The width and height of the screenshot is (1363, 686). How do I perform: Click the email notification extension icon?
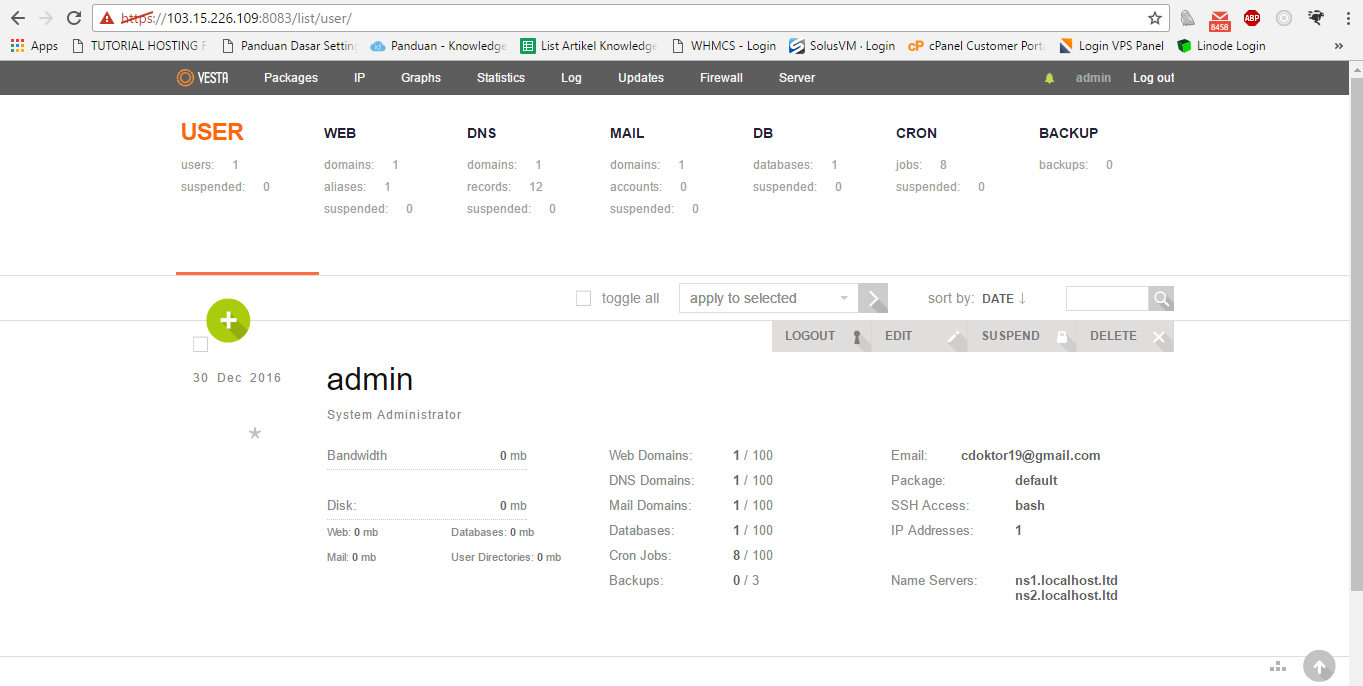tap(1219, 17)
